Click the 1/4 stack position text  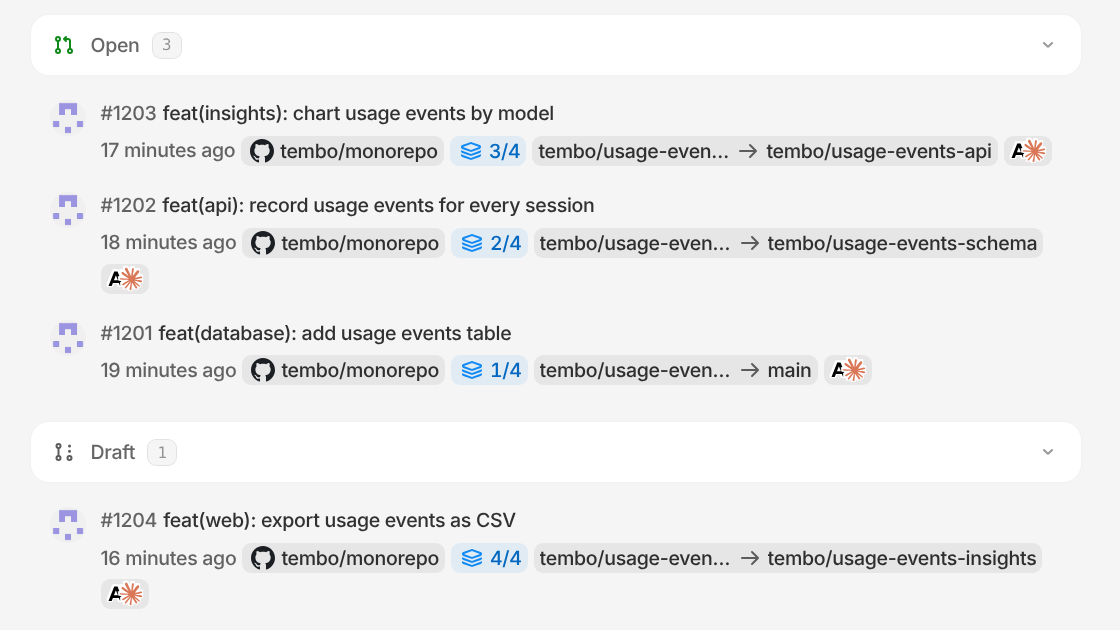pos(506,370)
